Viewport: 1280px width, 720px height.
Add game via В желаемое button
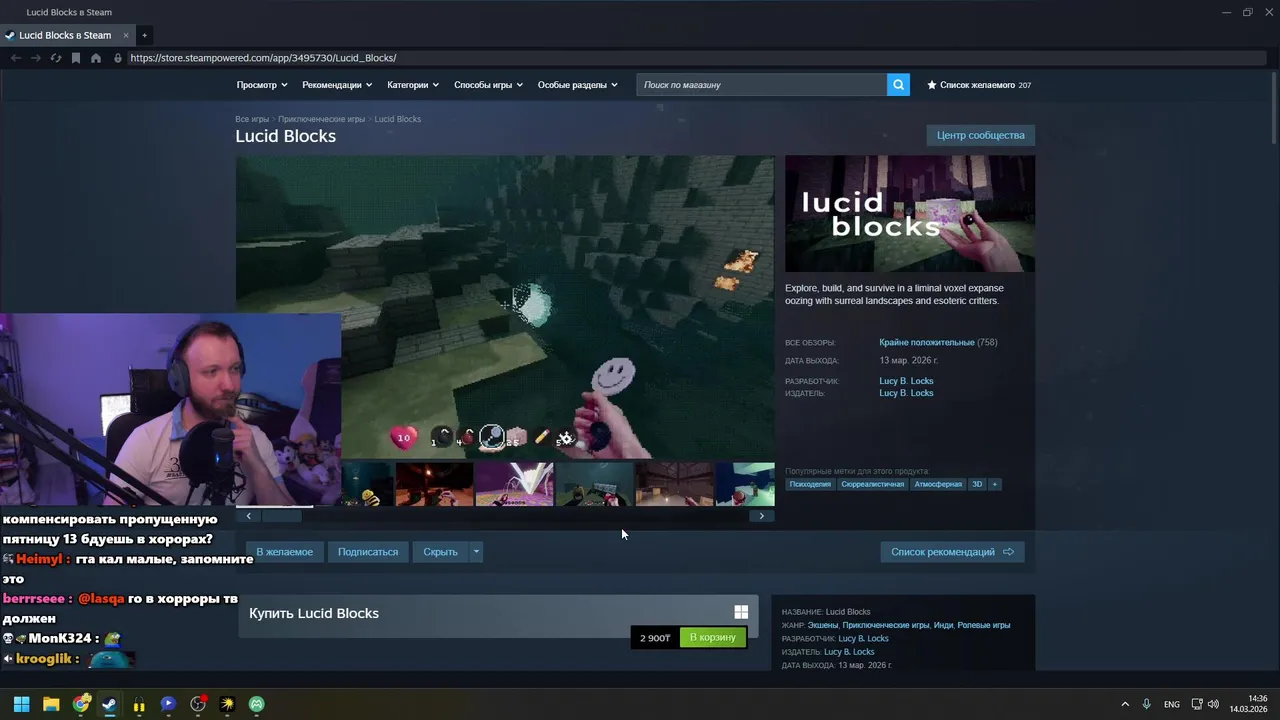tap(284, 552)
